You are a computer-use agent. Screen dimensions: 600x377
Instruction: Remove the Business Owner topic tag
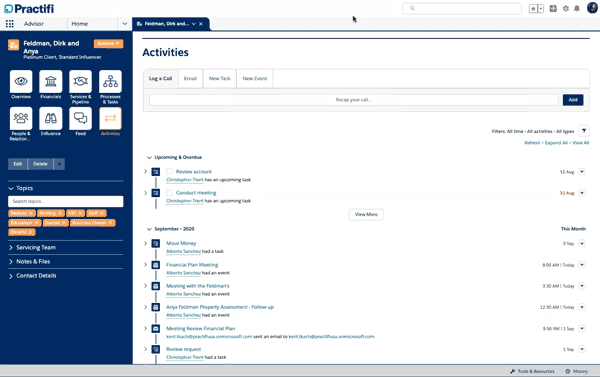point(111,223)
